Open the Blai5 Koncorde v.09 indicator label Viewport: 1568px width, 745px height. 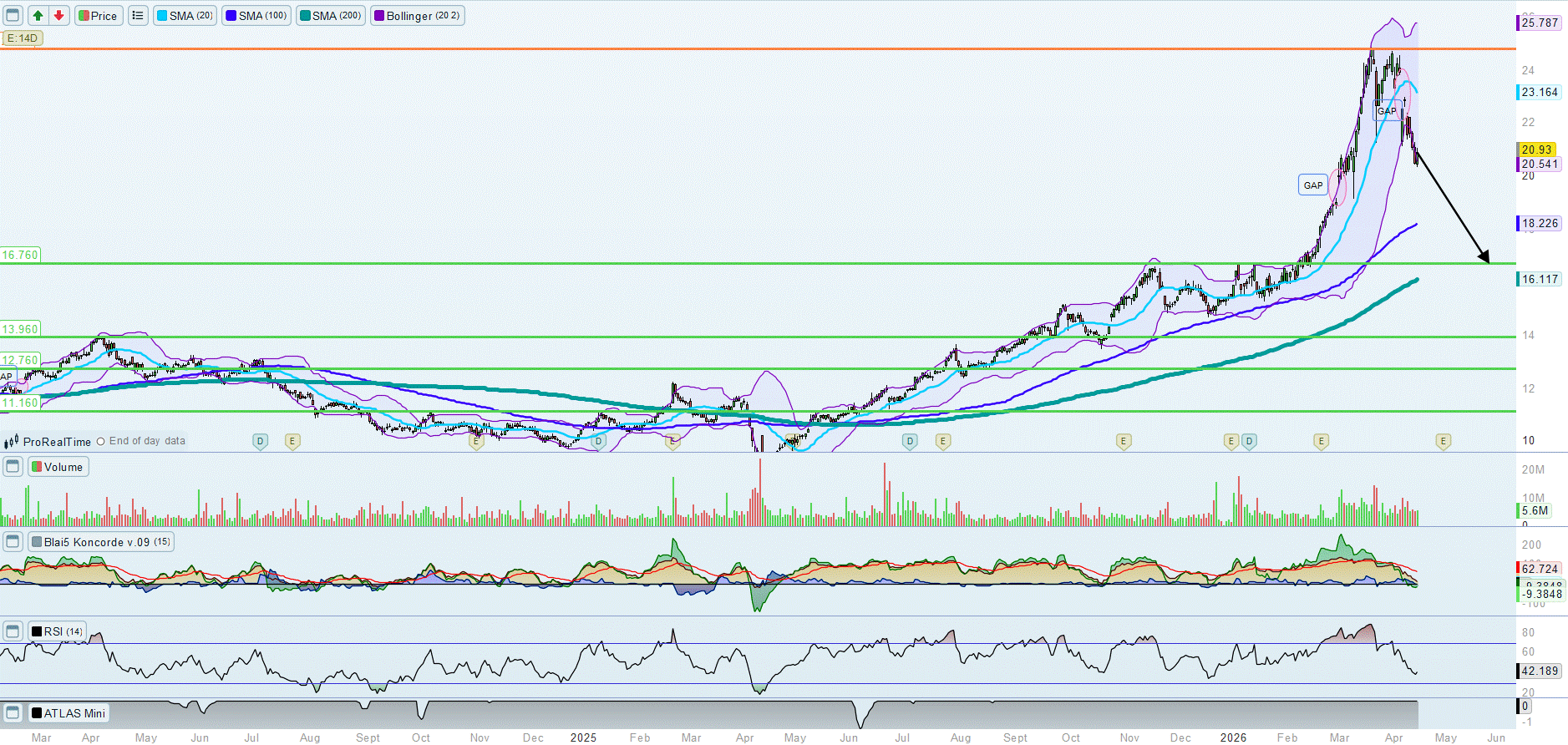(101, 542)
